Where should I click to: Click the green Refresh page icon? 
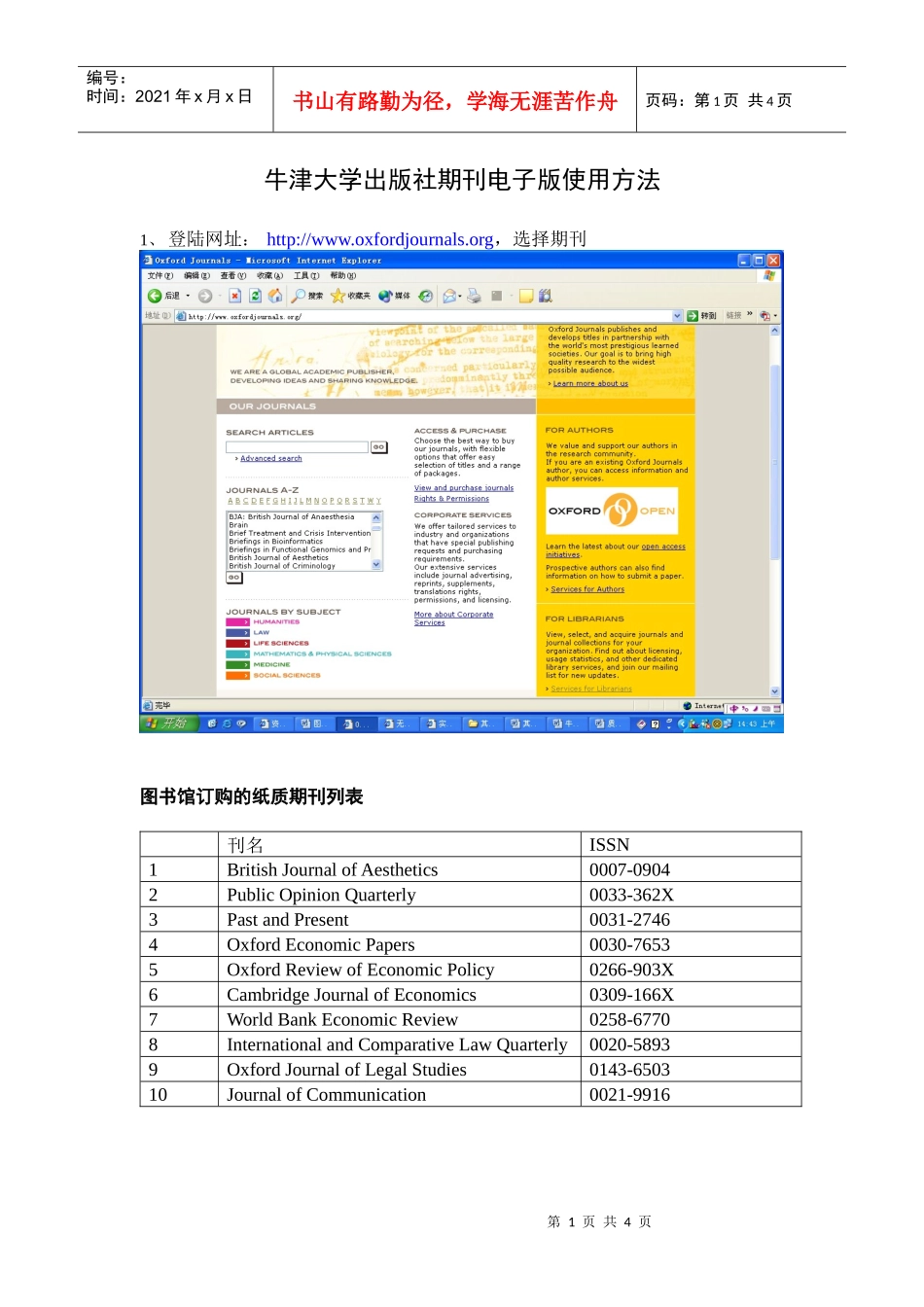point(255,296)
